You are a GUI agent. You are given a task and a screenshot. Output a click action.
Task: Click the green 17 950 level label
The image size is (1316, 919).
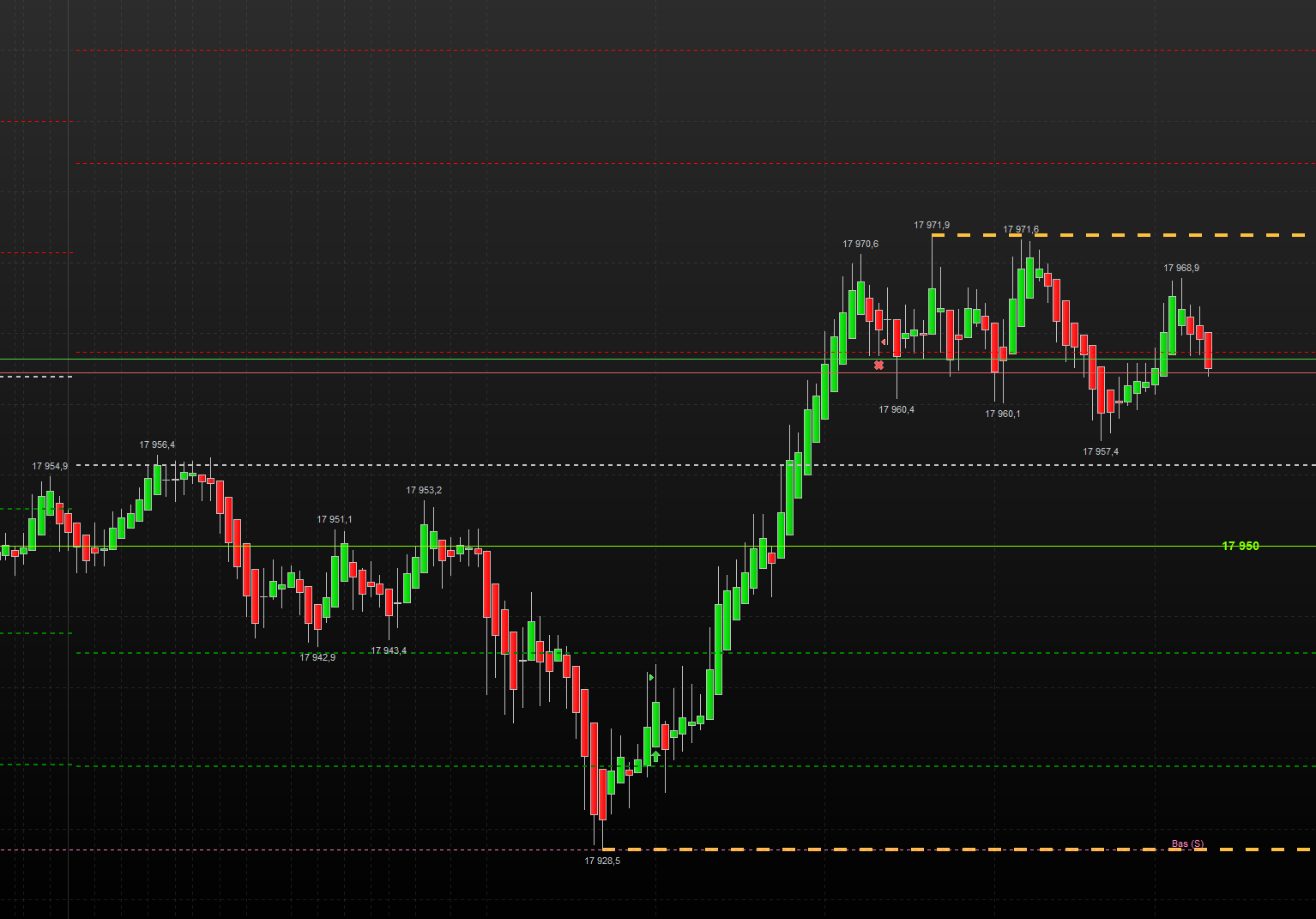click(1241, 546)
